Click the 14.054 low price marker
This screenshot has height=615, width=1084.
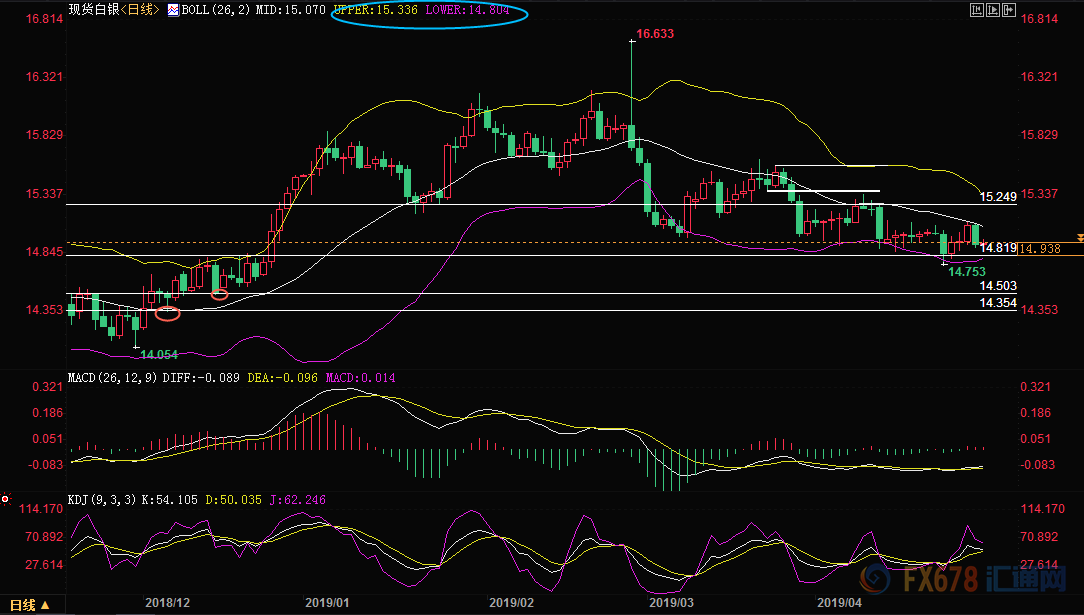click(x=159, y=355)
